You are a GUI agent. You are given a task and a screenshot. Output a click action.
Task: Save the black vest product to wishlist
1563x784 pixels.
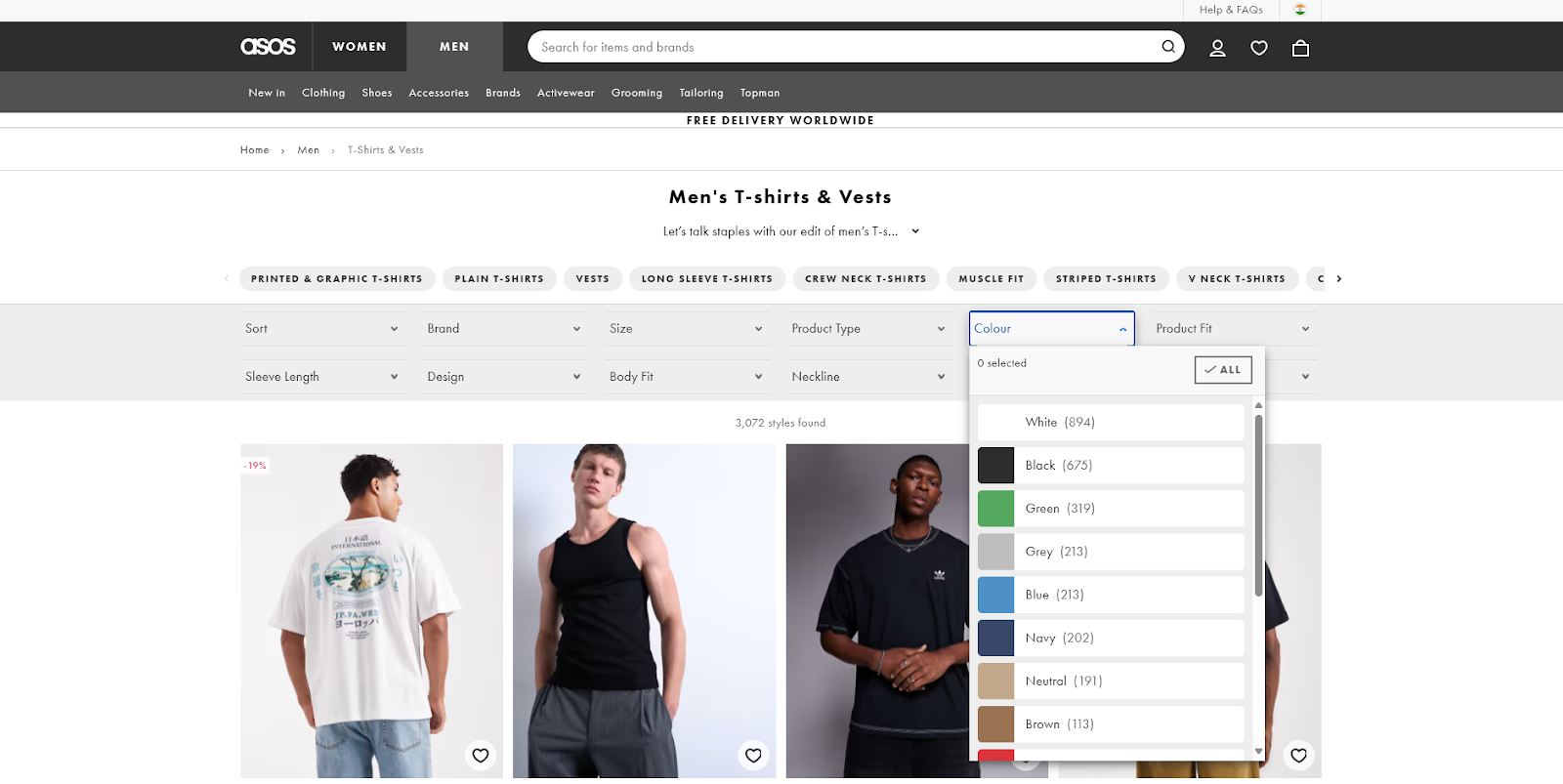point(753,756)
